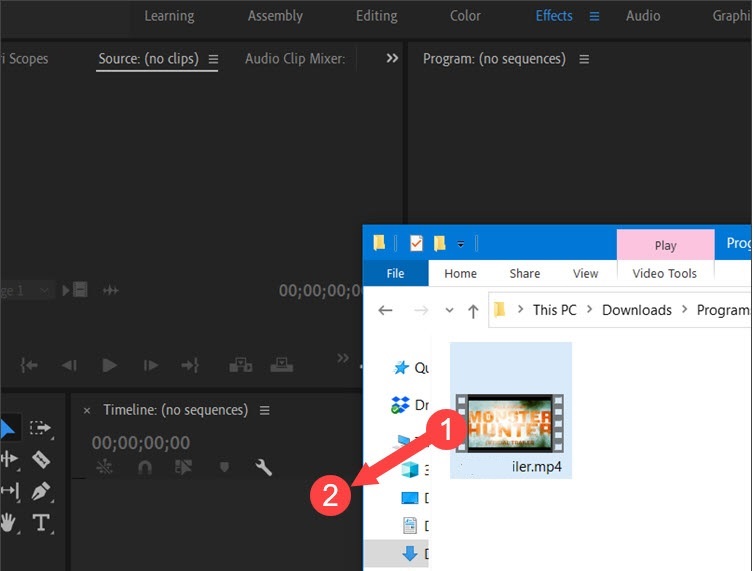Select the Razor tool

pos(41,459)
